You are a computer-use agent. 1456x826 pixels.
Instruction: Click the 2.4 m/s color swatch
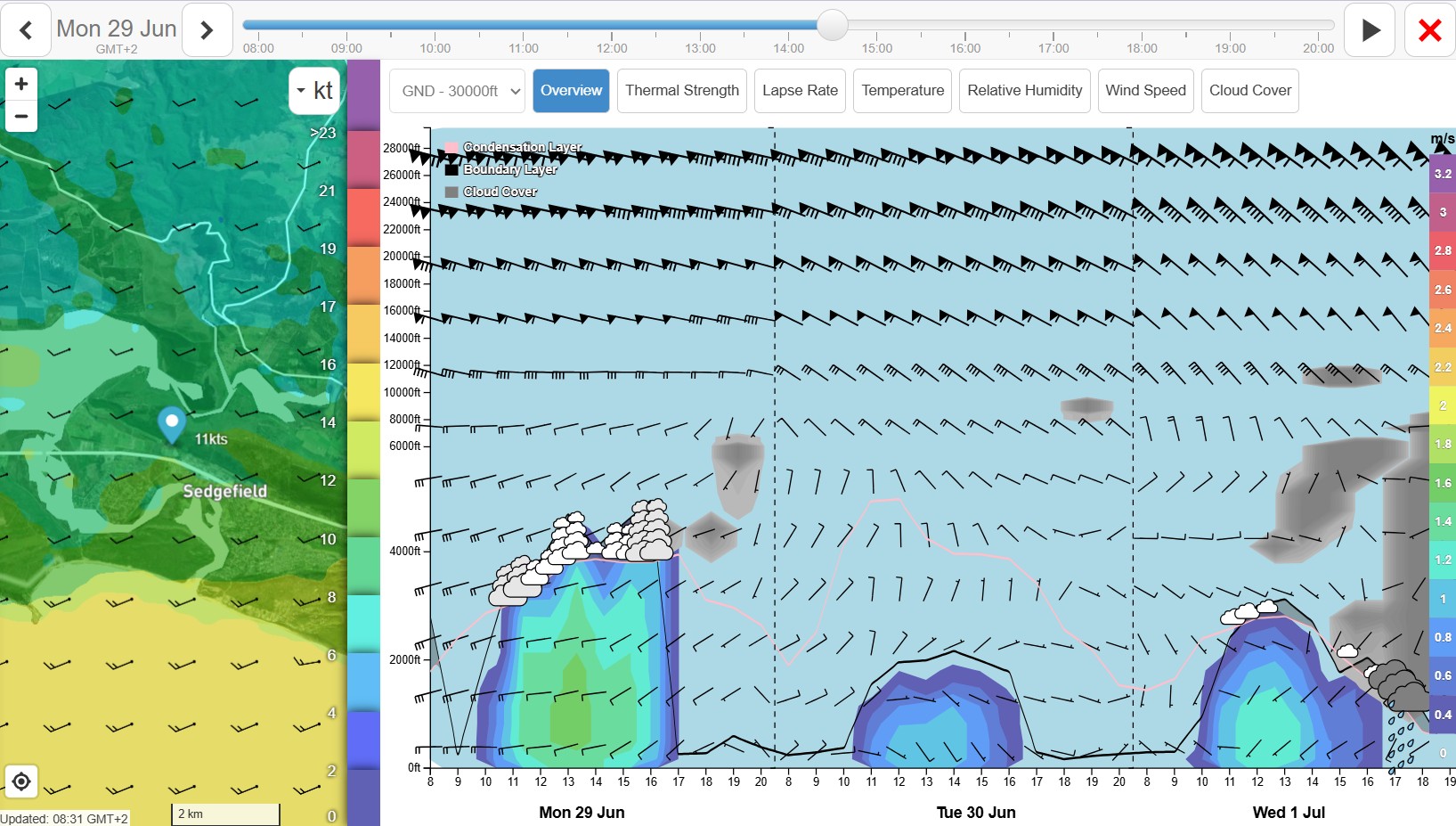(1443, 328)
